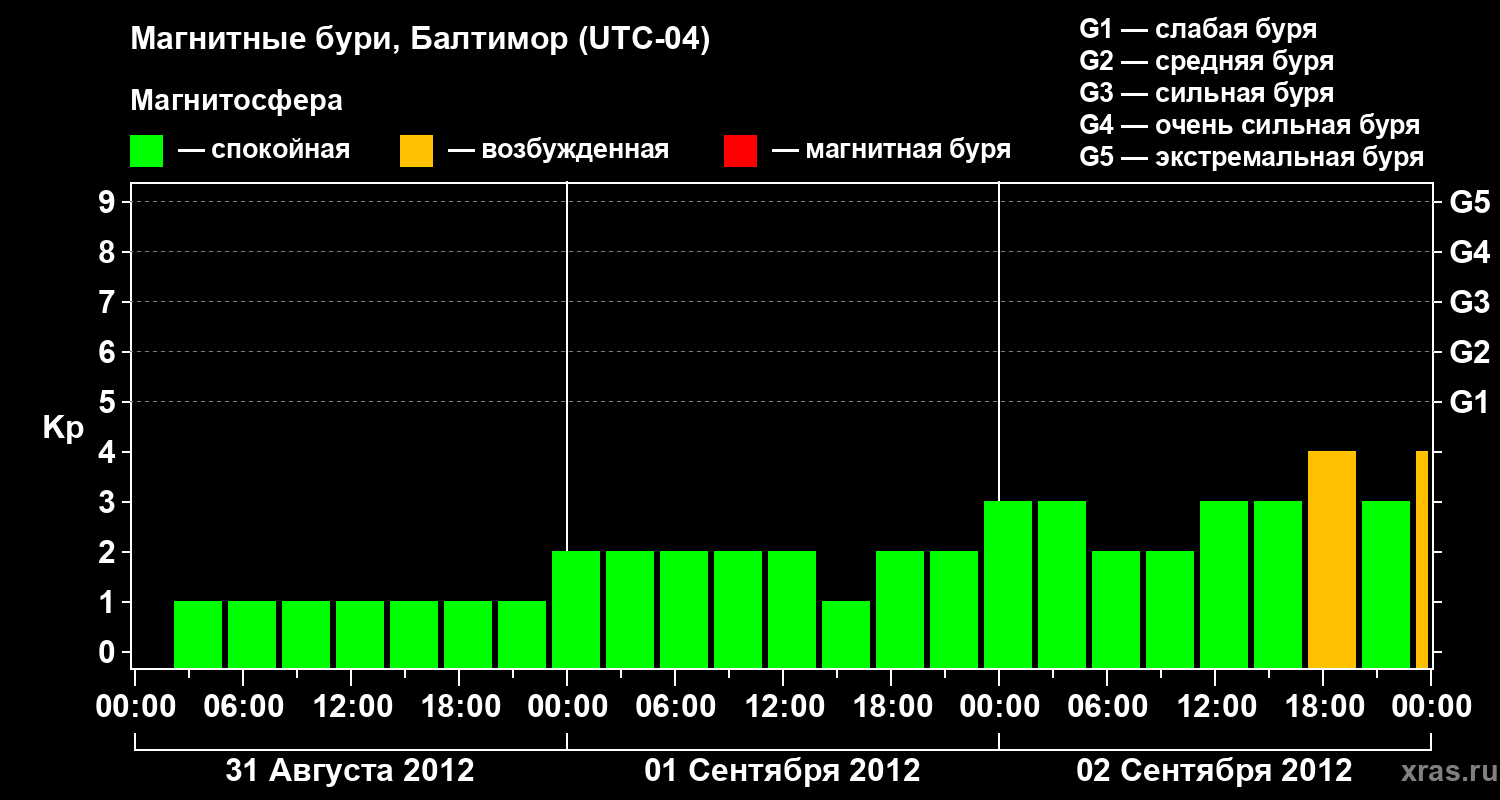Image resolution: width=1500 pixels, height=800 pixels.
Task: Select legend line 'G2 — средняя буря'
Action: 1206,61
